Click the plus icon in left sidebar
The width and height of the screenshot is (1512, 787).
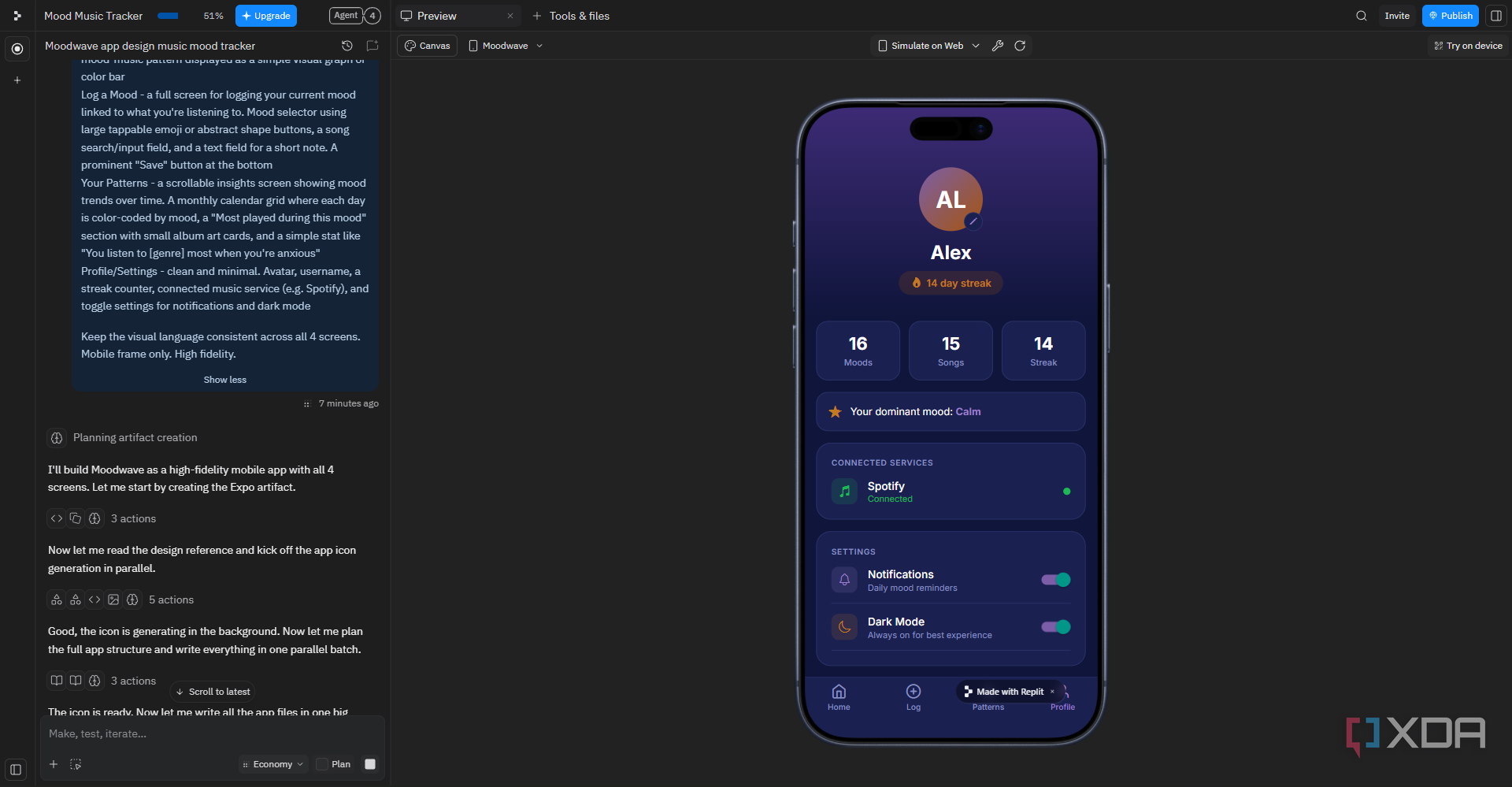pos(17,80)
